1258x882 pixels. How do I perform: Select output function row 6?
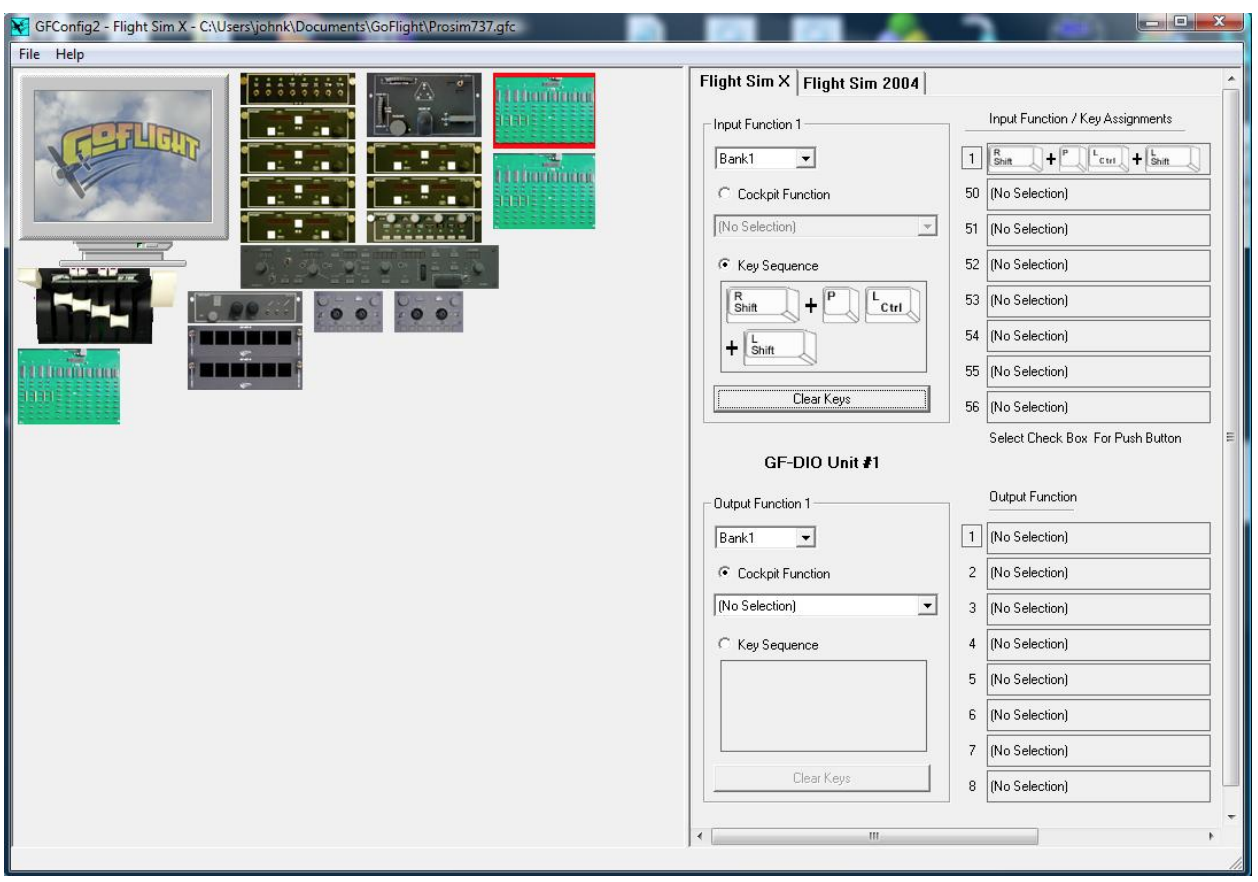tap(1098, 715)
